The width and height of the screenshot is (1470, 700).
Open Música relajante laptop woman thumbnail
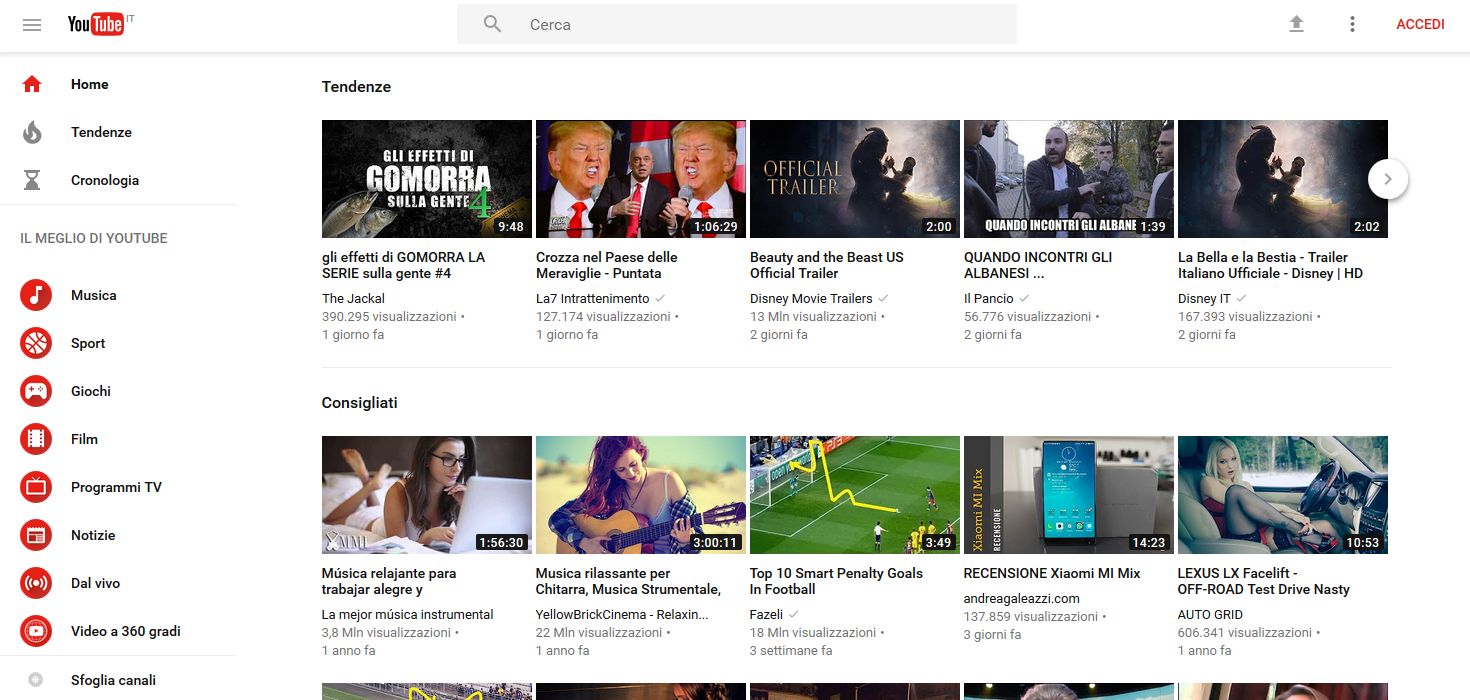coord(427,495)
